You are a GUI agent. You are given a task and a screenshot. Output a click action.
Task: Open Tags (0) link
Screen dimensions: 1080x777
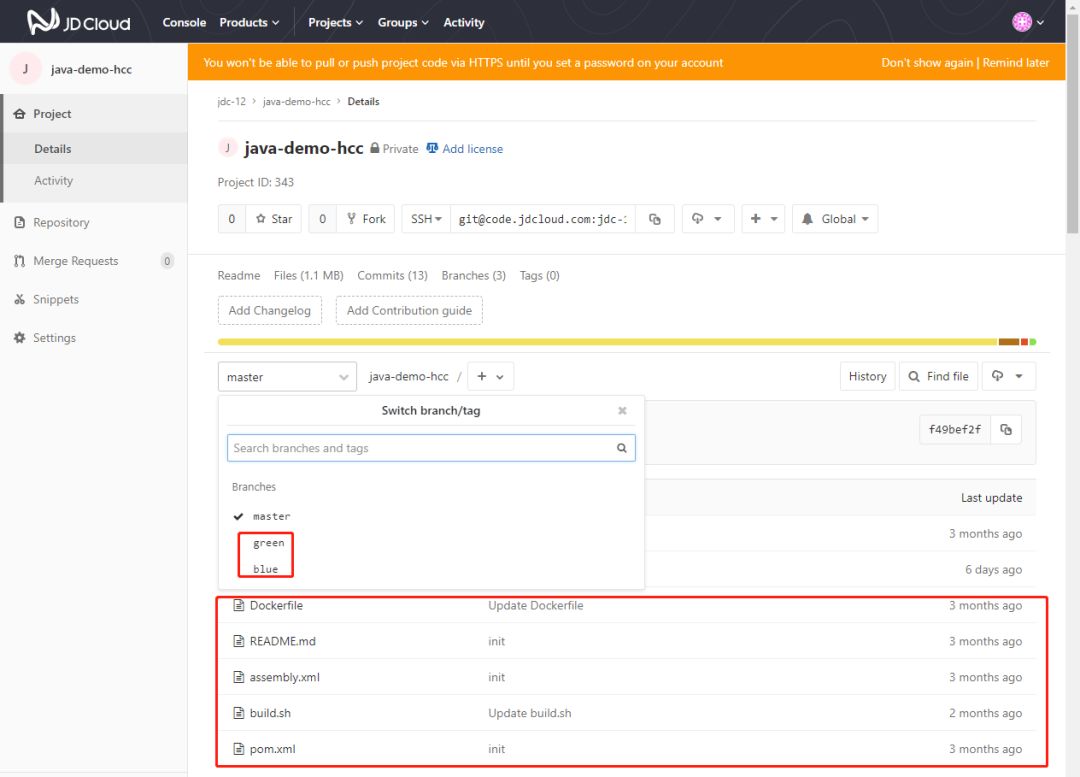[x=539, y=276]
